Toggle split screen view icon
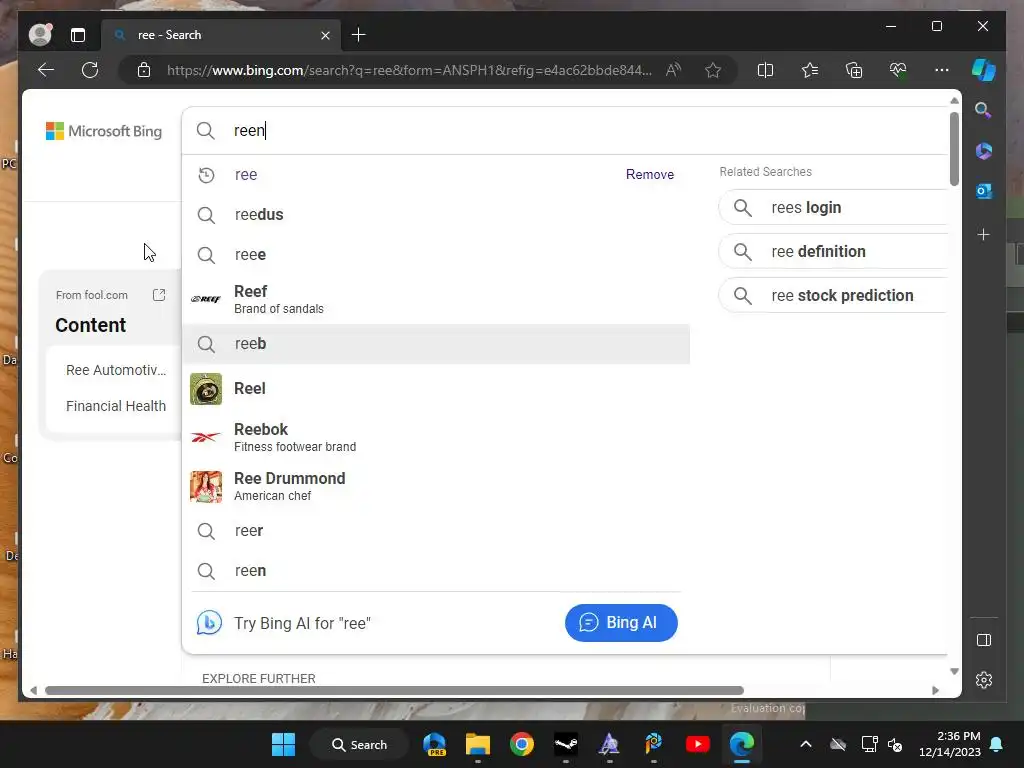The image size is (1024, 768). click(765, 70)
